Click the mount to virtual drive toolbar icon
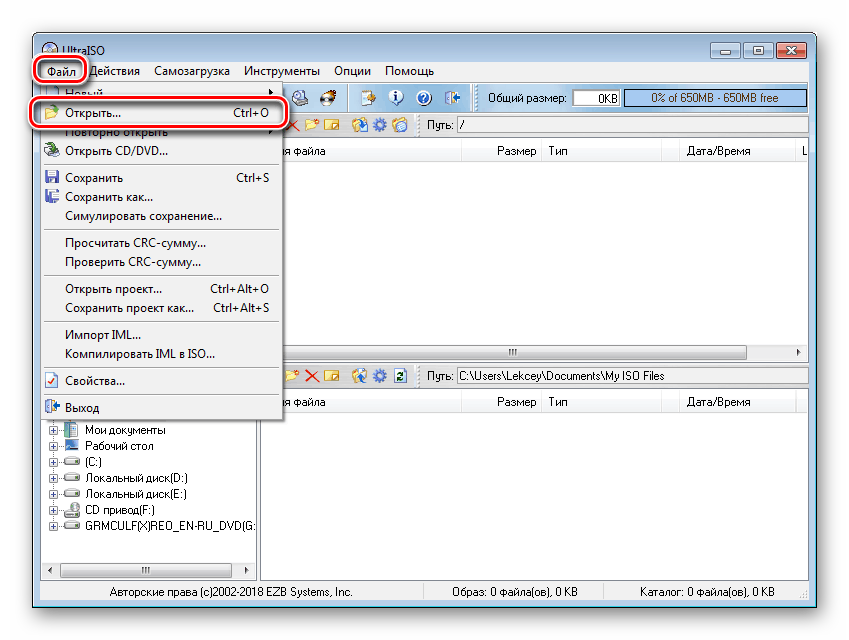The width and height of the screenshot is (849, 640). 301,98
